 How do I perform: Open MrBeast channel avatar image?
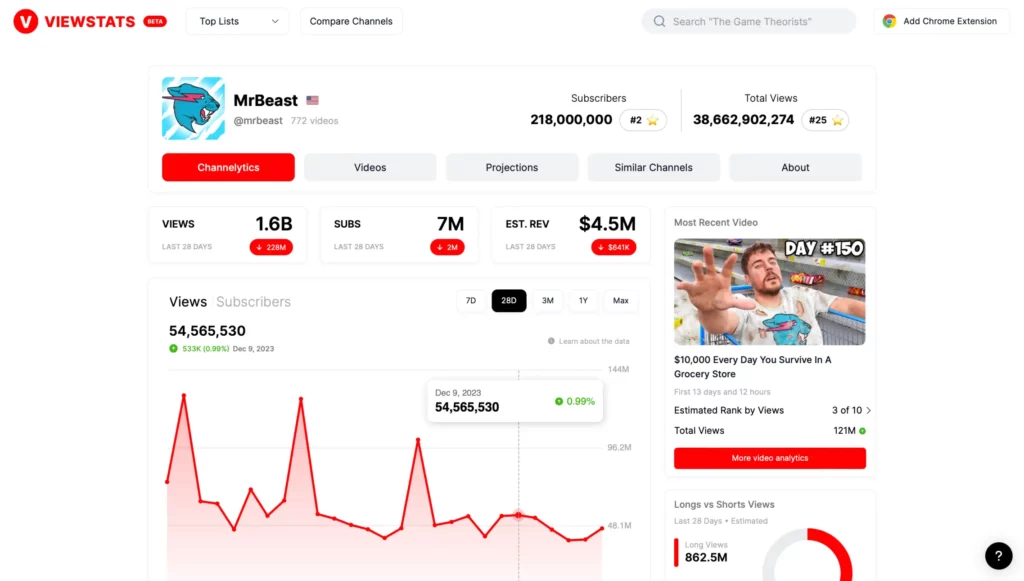pyautogui.click(x=193, y=108)
